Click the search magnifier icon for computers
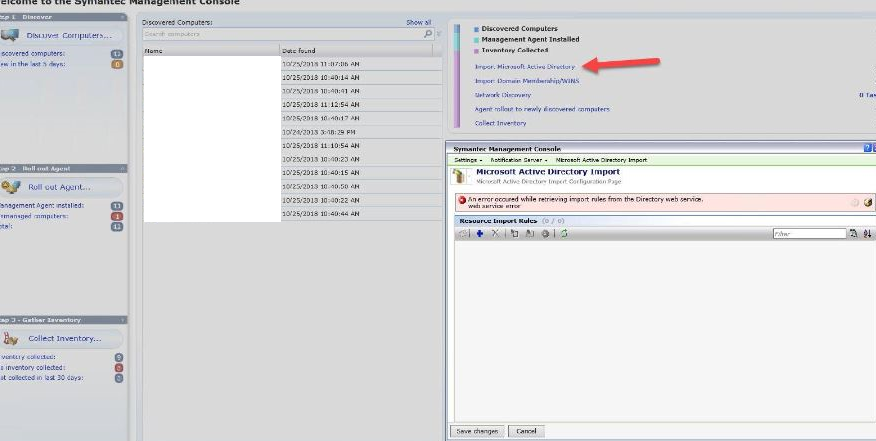 click(428, 34)
